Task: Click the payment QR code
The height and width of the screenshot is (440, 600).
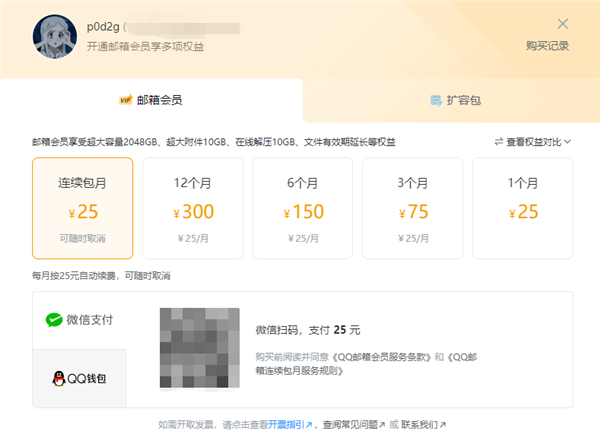Action: [199, 348]
